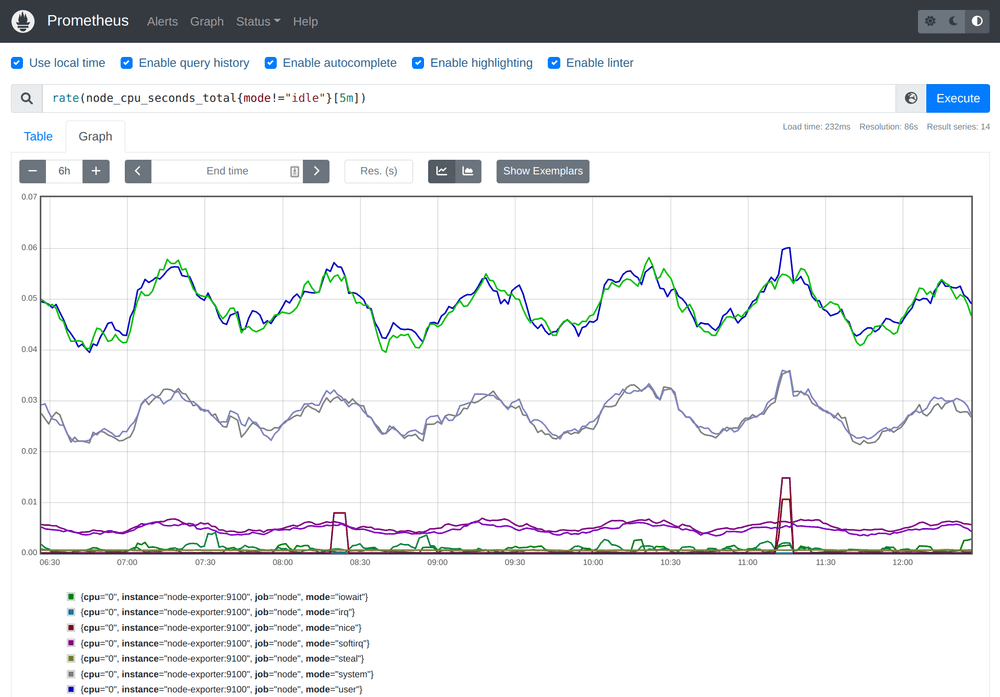The height and width of the screenshot is (697, 1000).
Task: Open the end time calendar picker icon
Action: (x=295, y=172)
